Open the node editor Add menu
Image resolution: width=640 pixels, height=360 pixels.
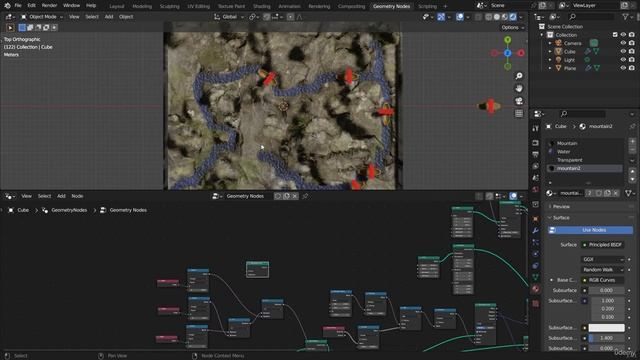point(61,196)
